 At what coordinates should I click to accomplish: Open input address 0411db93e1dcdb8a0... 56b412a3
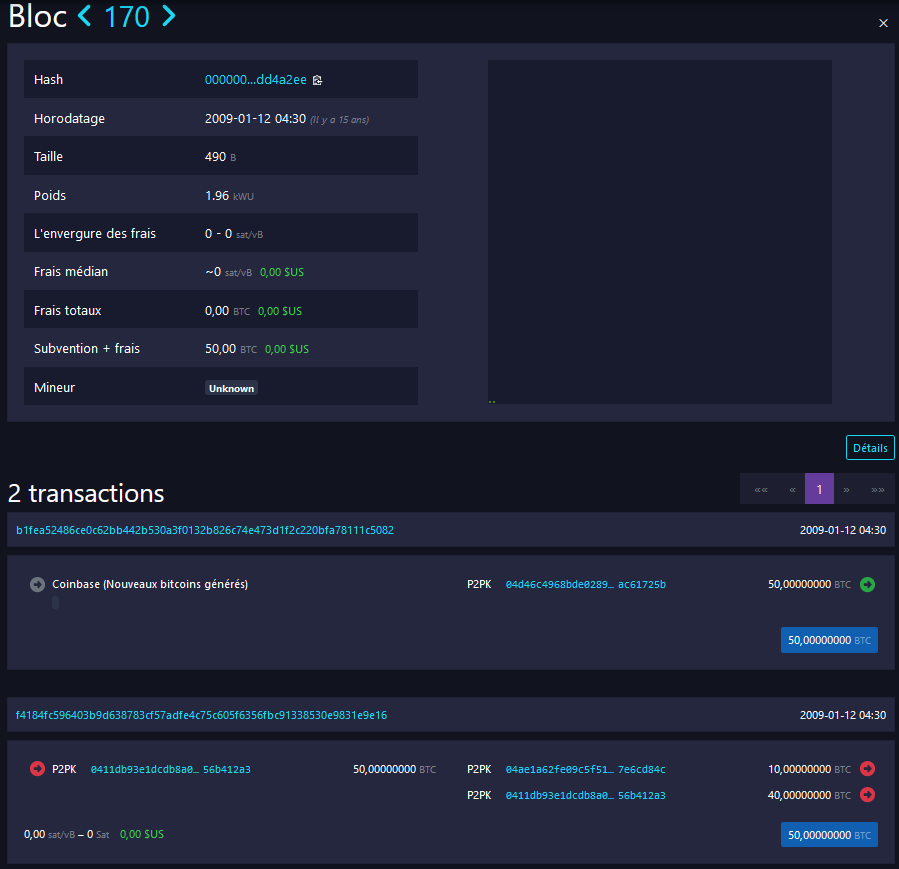coord(170,769)
